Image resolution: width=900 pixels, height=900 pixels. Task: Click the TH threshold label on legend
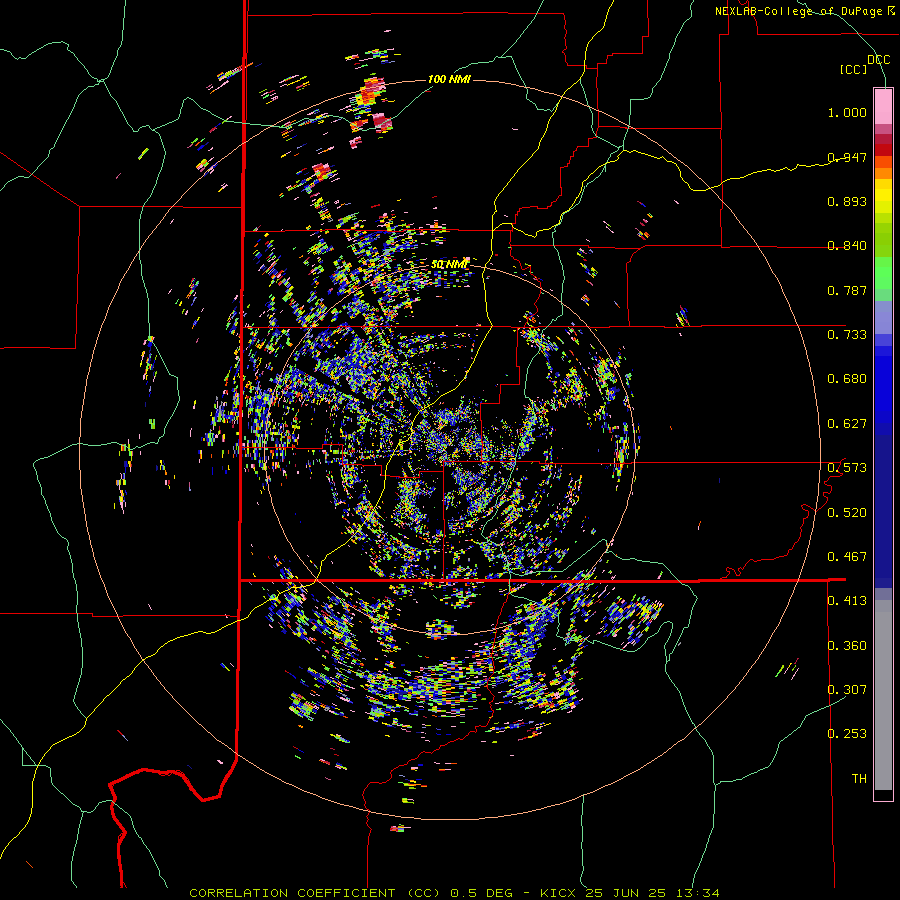point(859,778)
